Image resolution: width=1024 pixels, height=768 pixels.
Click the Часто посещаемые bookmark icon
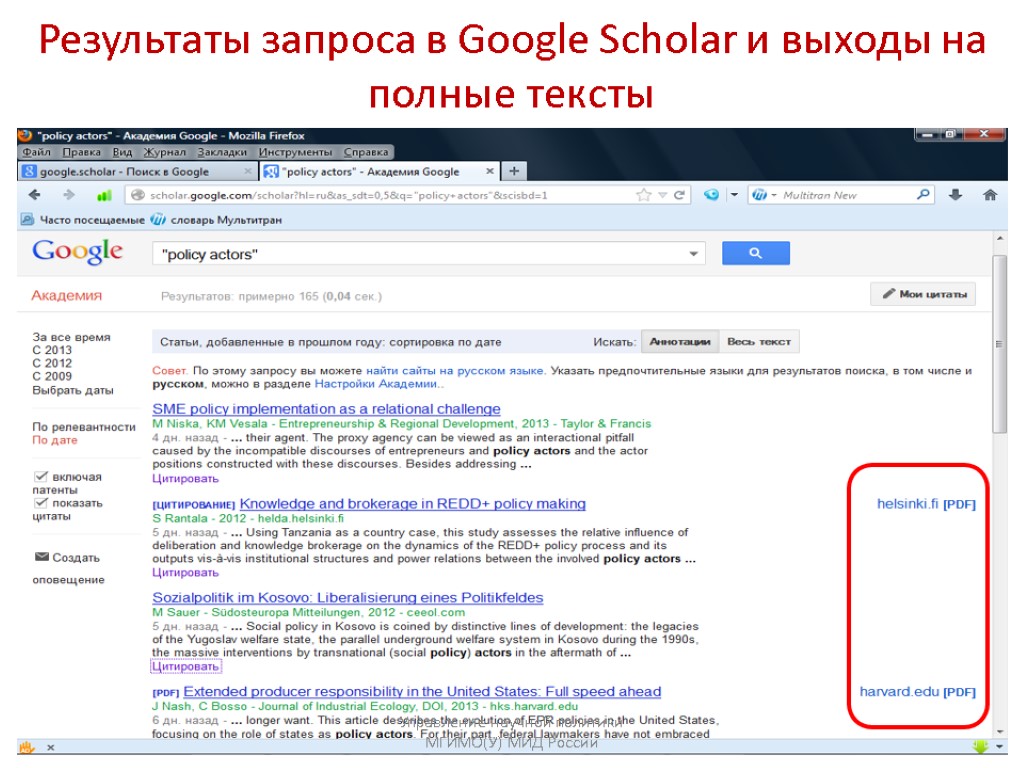(27, 219)
